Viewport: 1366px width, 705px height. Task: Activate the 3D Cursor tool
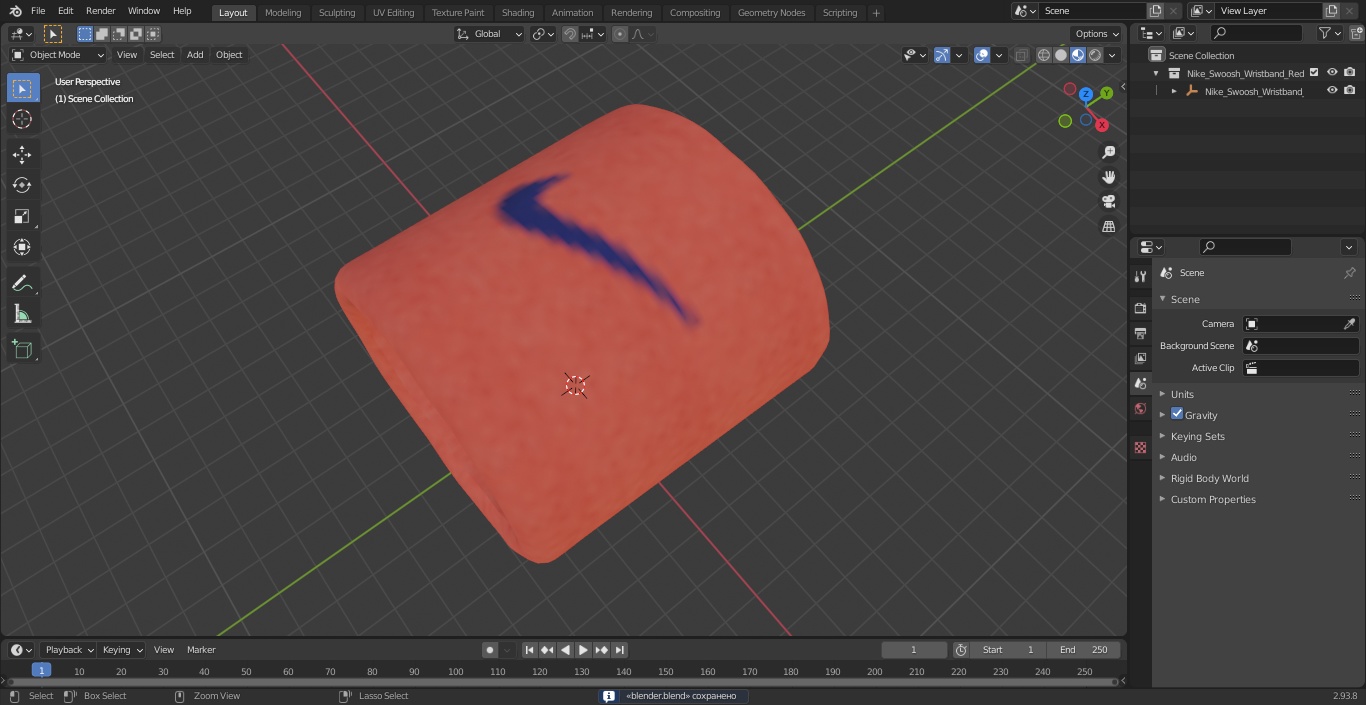click(x=22, y=119)
